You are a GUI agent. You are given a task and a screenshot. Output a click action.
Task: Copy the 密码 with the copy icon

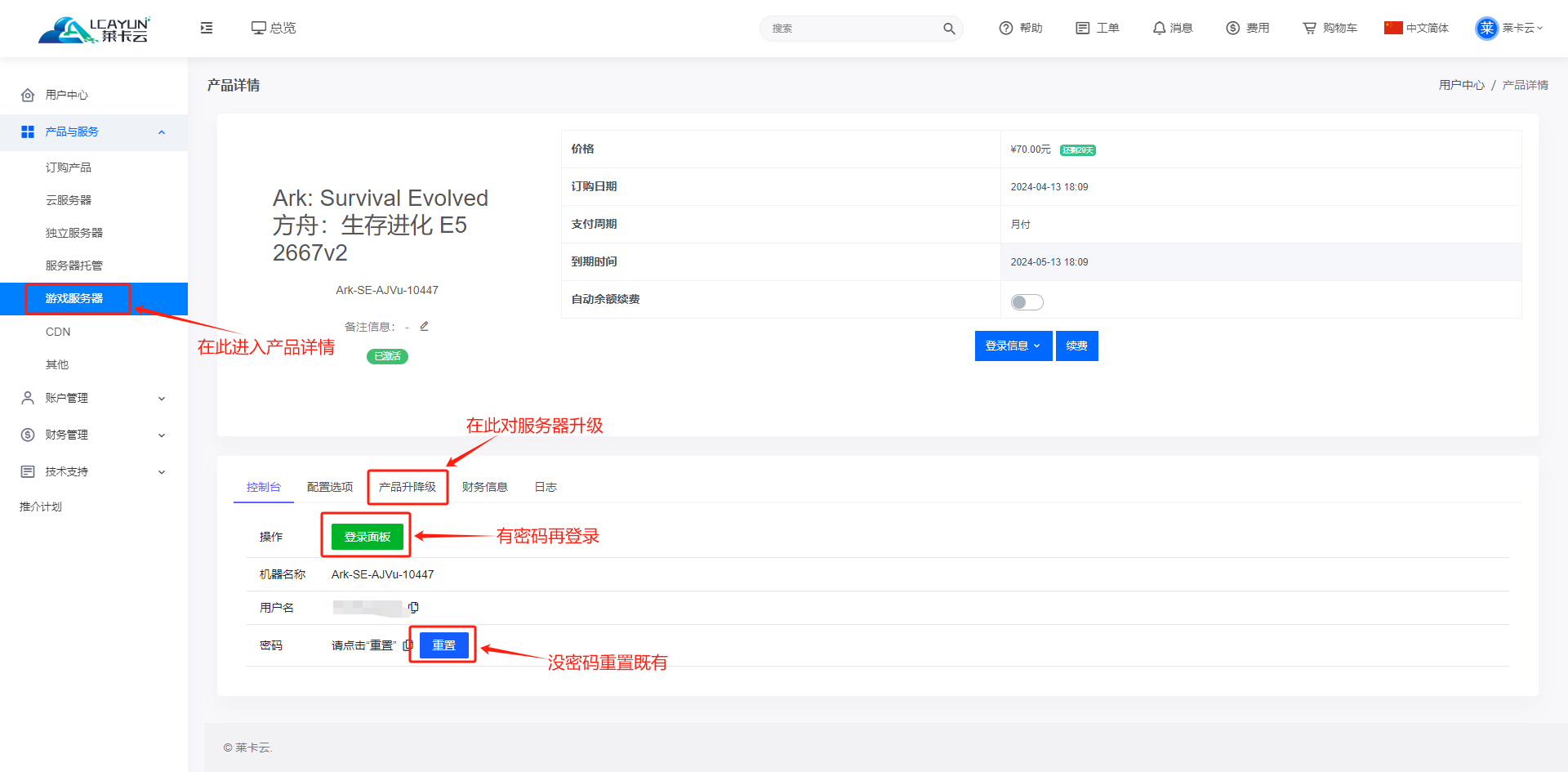[408, 645]
